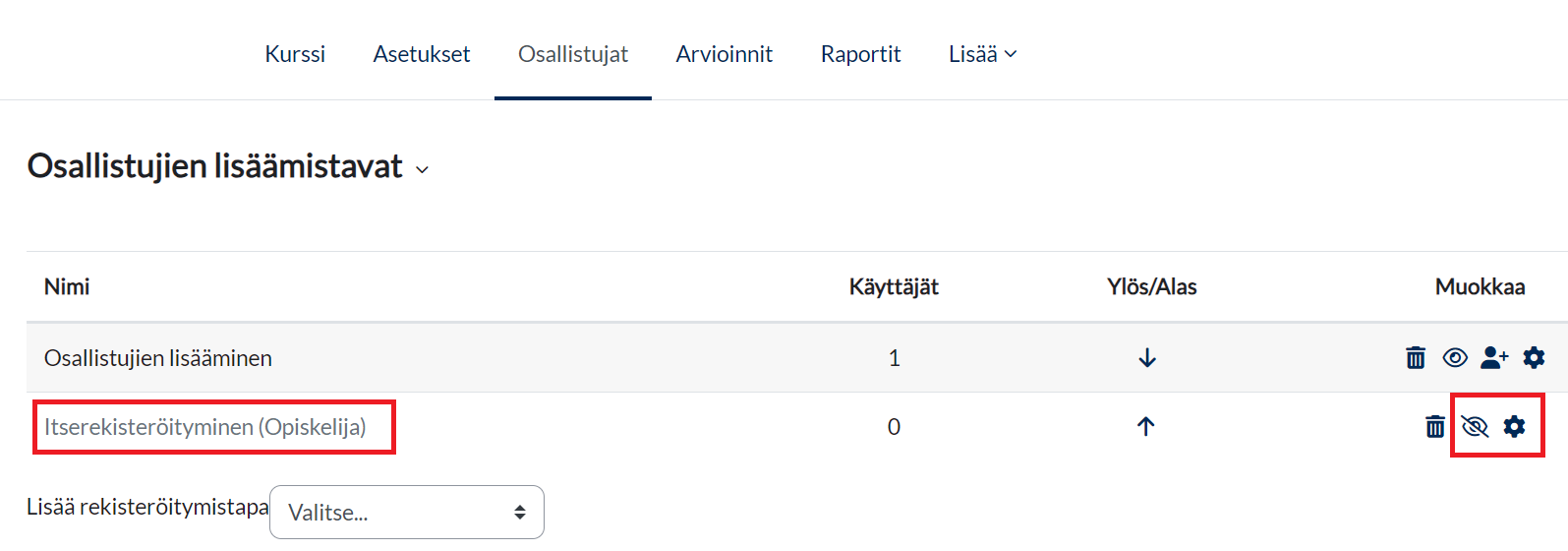Switch to the Kurssi tab
1568x551 pixels.
[295, 54]
